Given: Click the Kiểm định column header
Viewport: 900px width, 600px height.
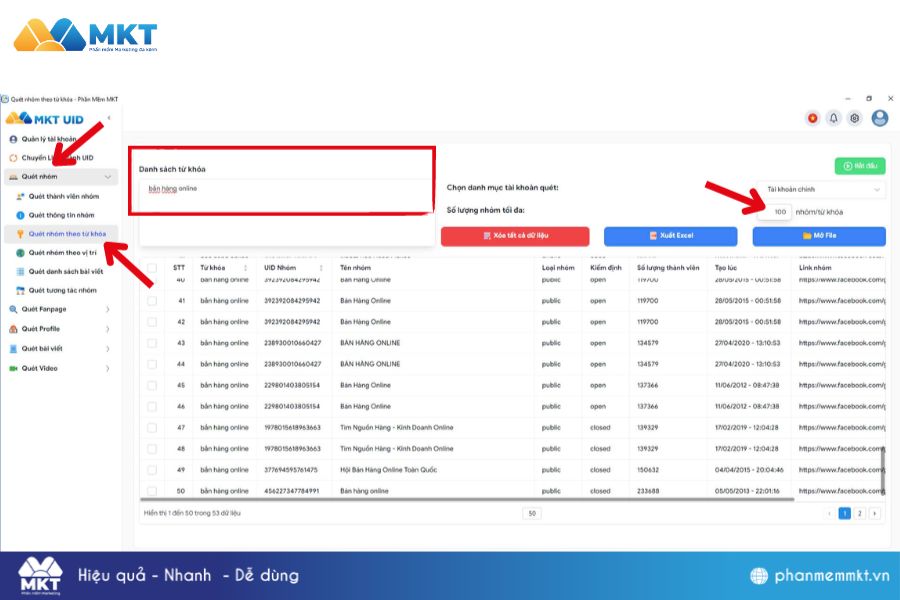Looking at the screenshot, I should pyautogui.click(x=606, y=268).
